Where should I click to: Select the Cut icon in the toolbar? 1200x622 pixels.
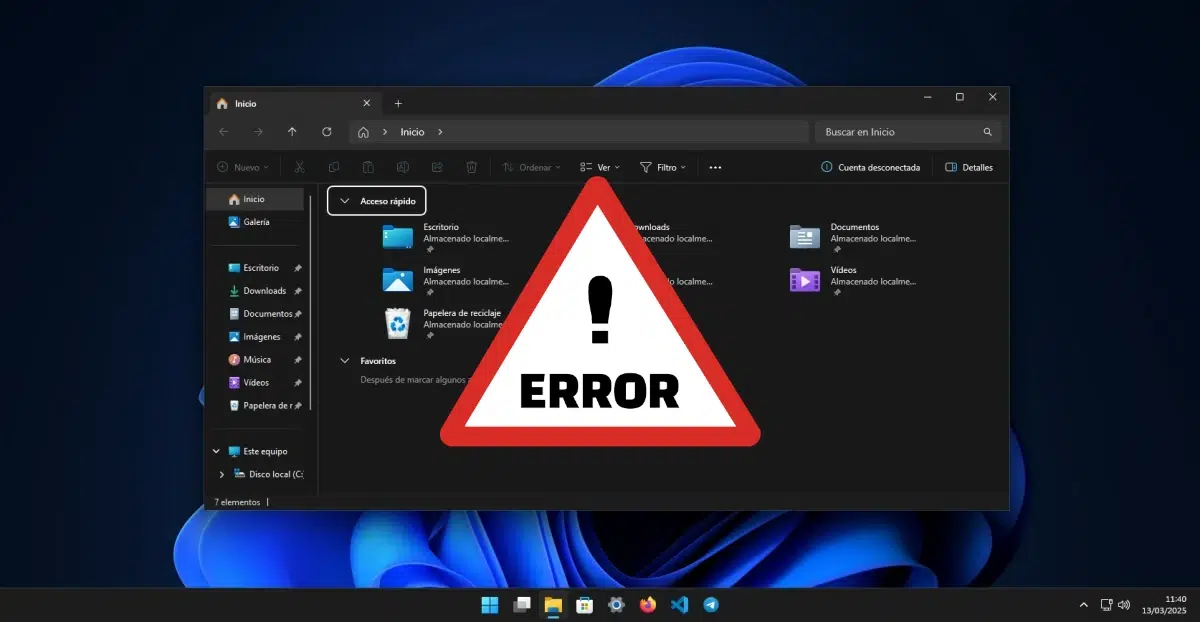click(300, 167)
